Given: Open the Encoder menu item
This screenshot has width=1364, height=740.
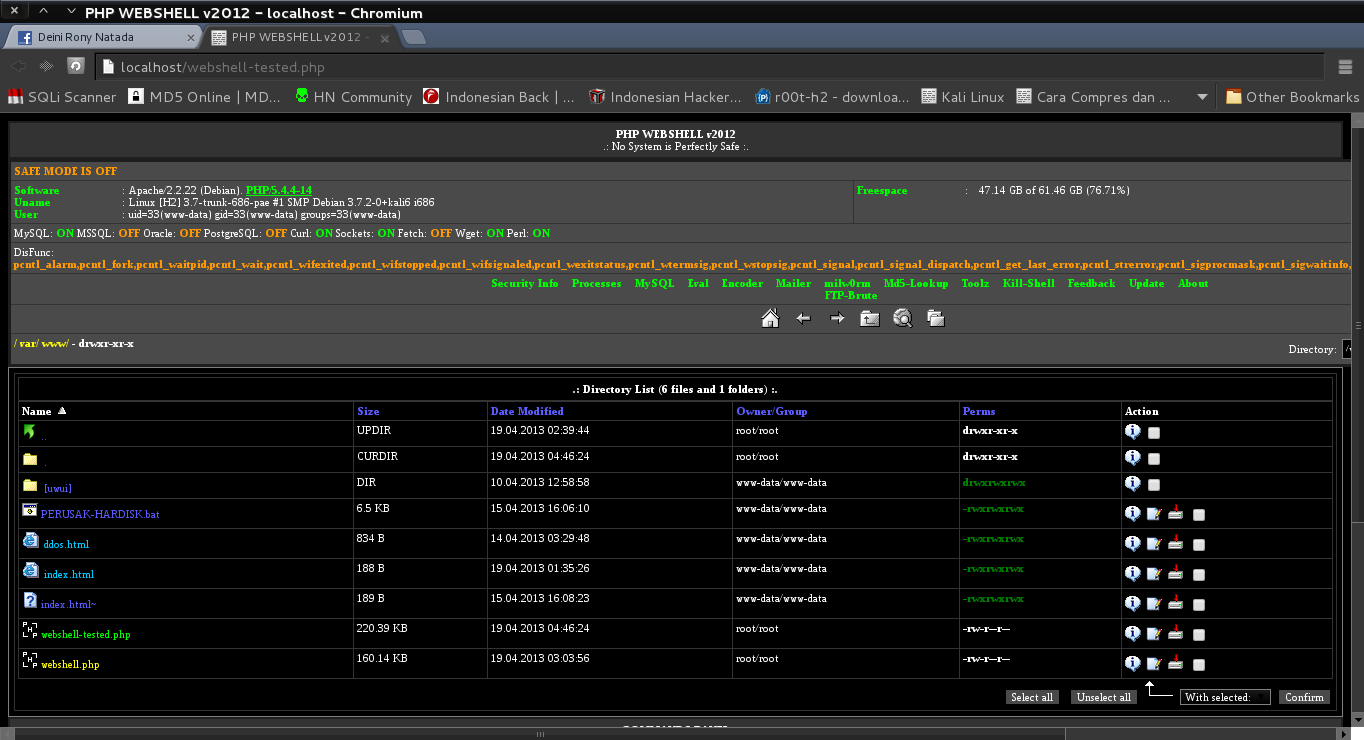Looking at the screenshot, I should (x=742, y=283).
